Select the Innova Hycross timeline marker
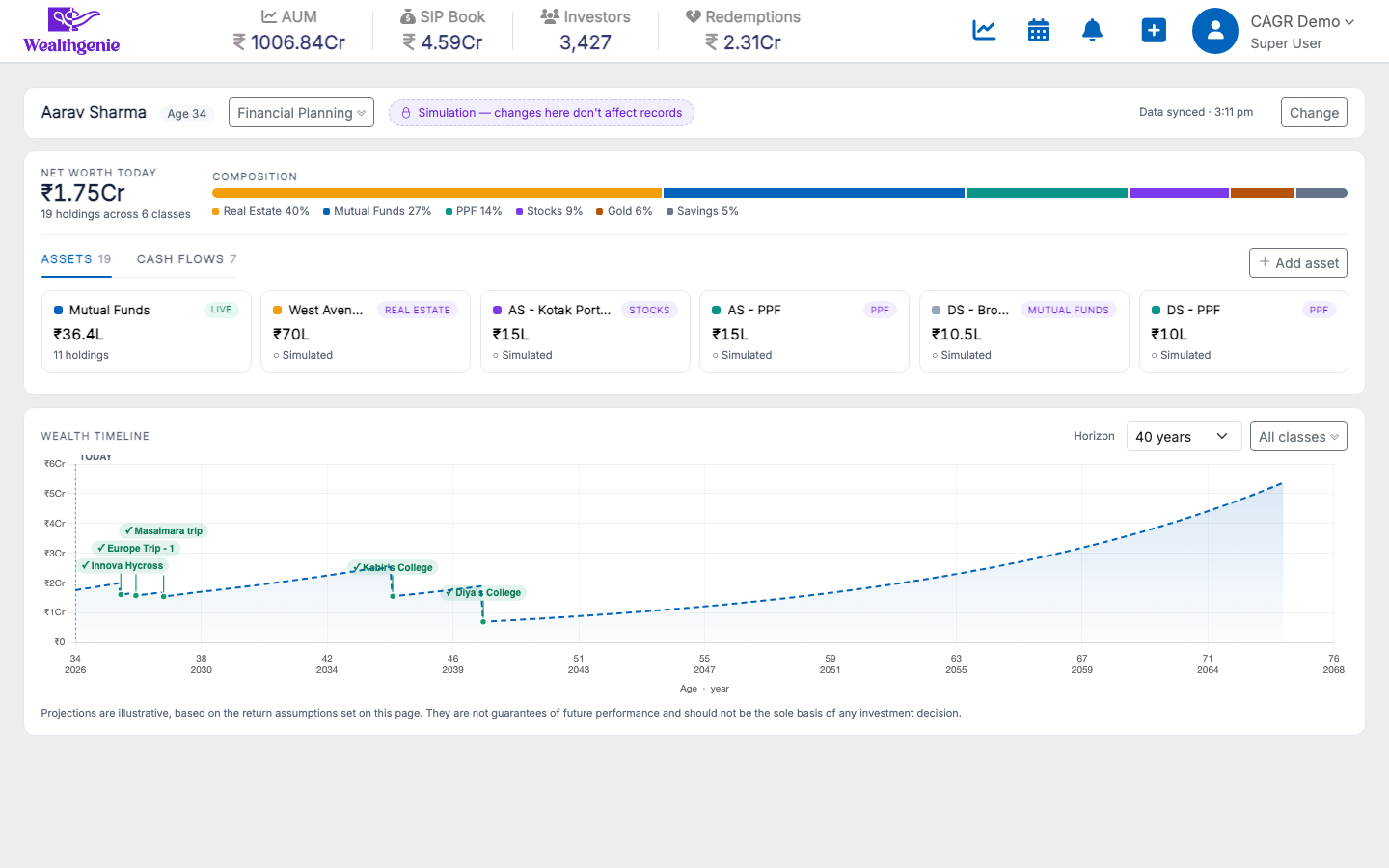 (123, 566)
